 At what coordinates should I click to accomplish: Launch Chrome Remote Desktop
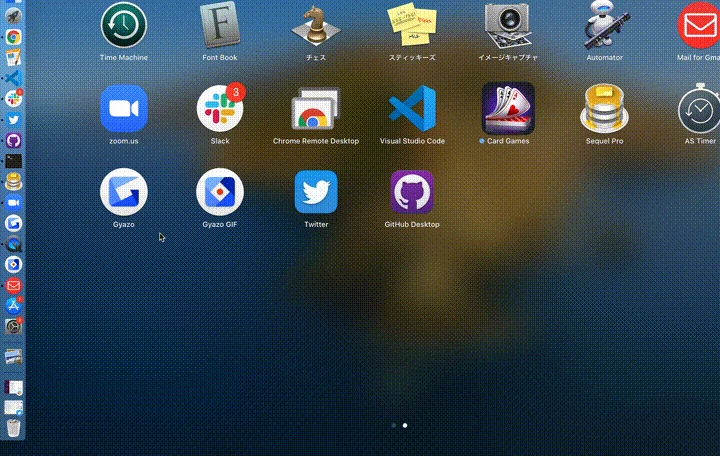(316, 109)
